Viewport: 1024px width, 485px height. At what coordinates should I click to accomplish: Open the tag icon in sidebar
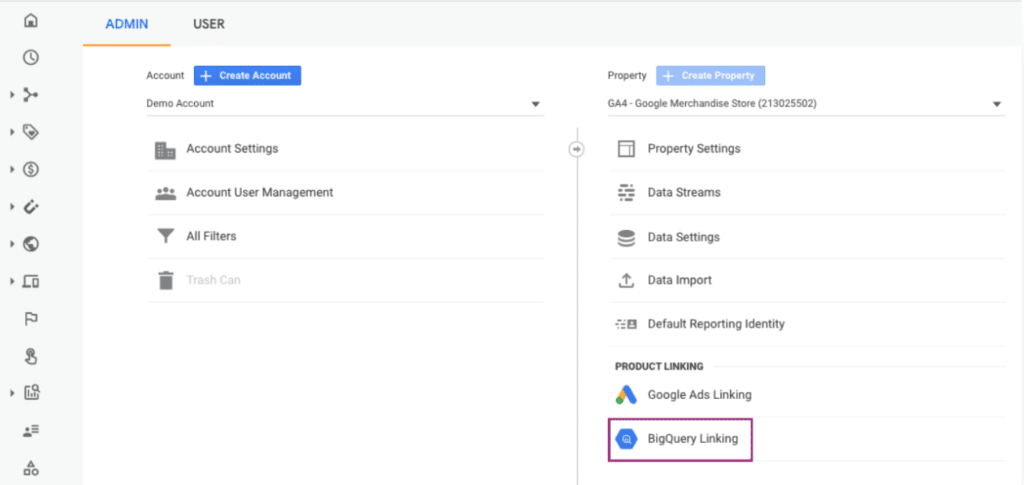[x=31, y=133]
